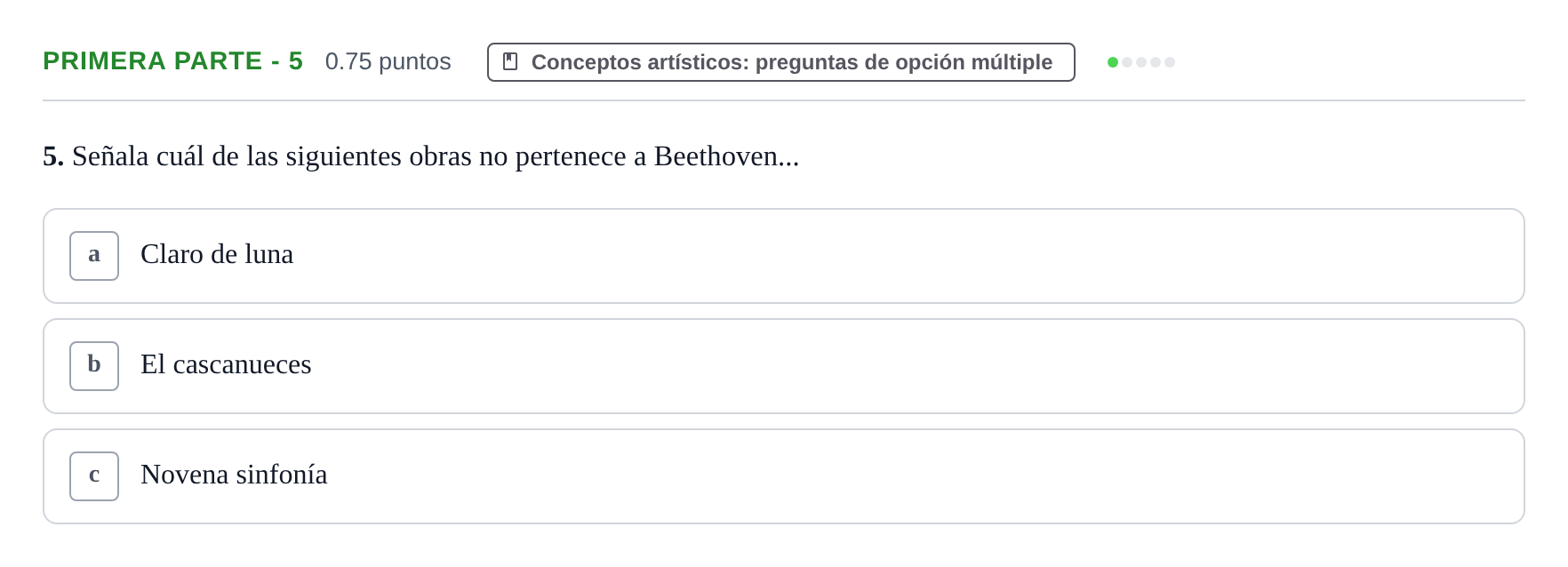
Task: Select the last progress dot
Action: pyautogui.click(x=1170, y=62)
